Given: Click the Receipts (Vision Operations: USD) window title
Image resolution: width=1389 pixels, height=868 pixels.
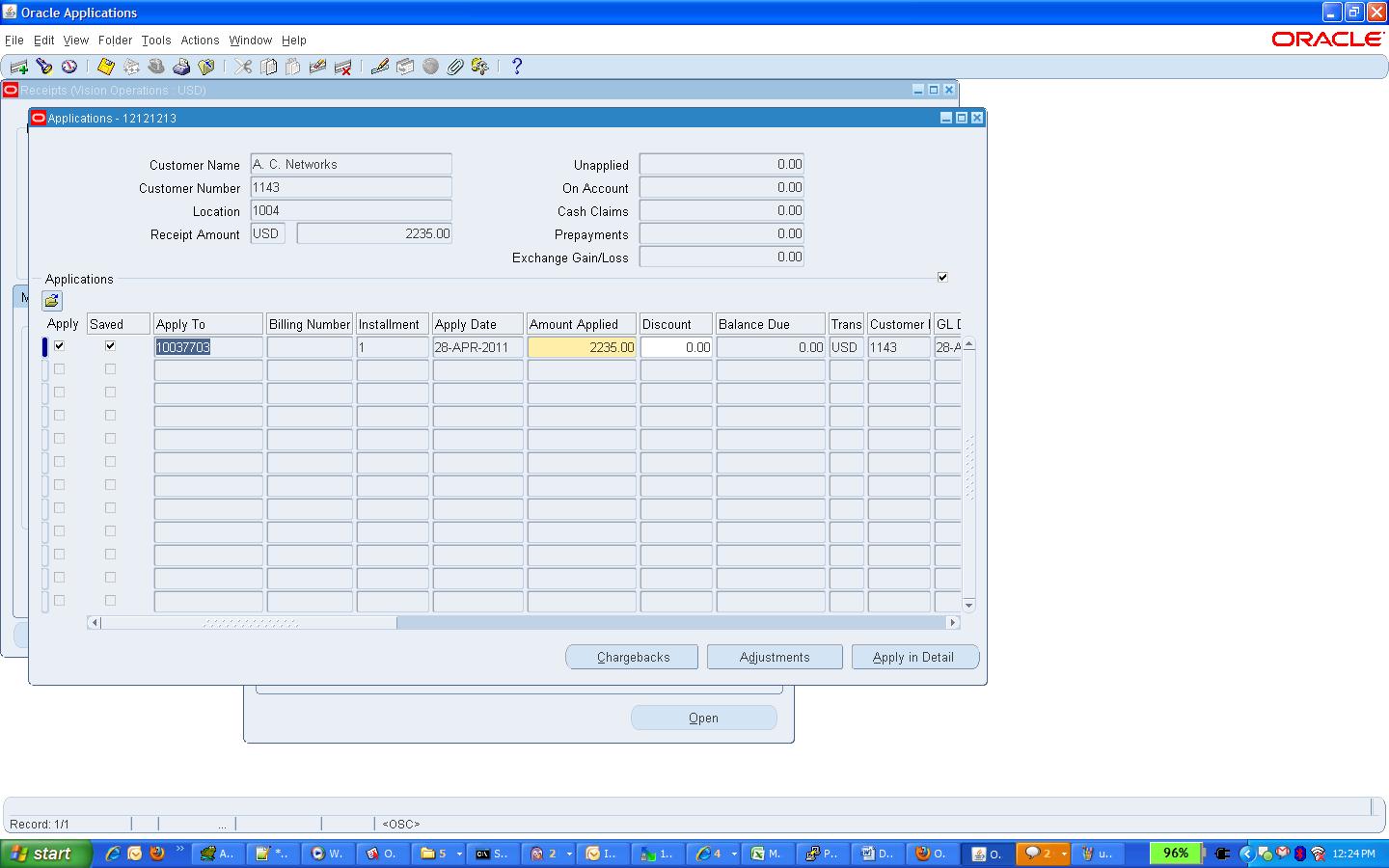Looking at the screenshot, I should pyautogui.click(x=113, y=90).
